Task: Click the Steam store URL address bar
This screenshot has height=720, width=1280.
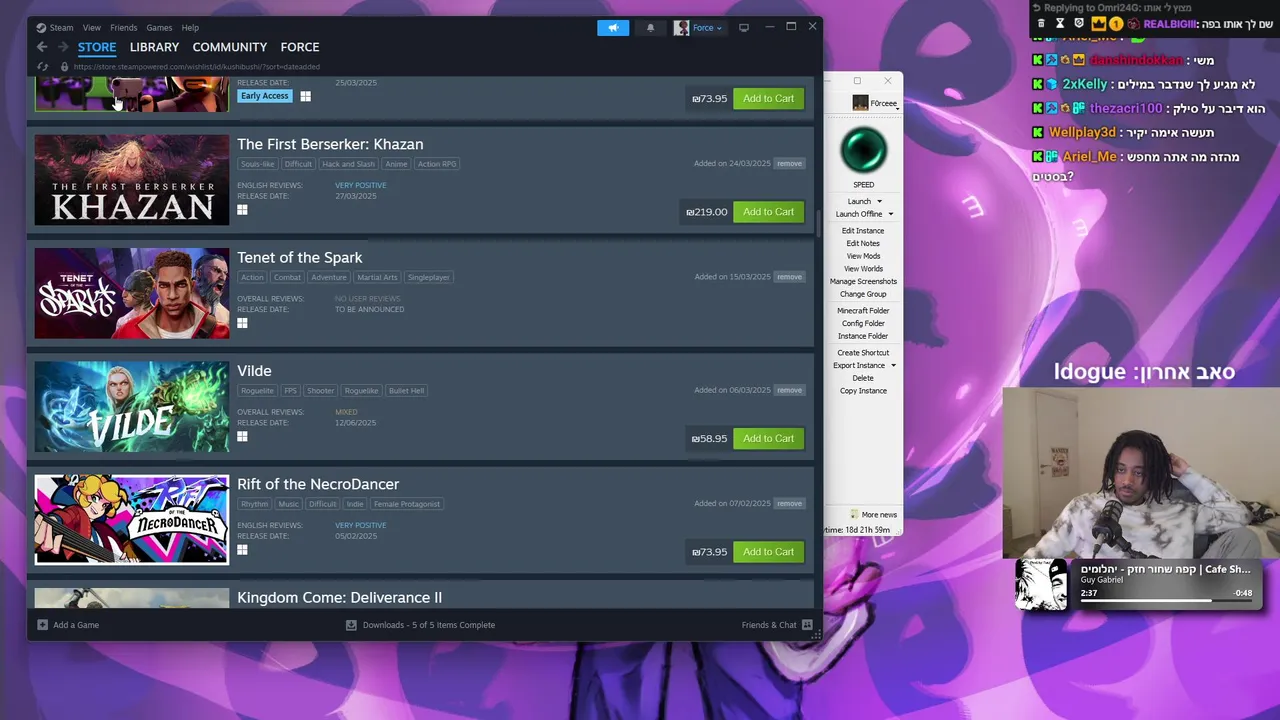Action: point(196,67)
